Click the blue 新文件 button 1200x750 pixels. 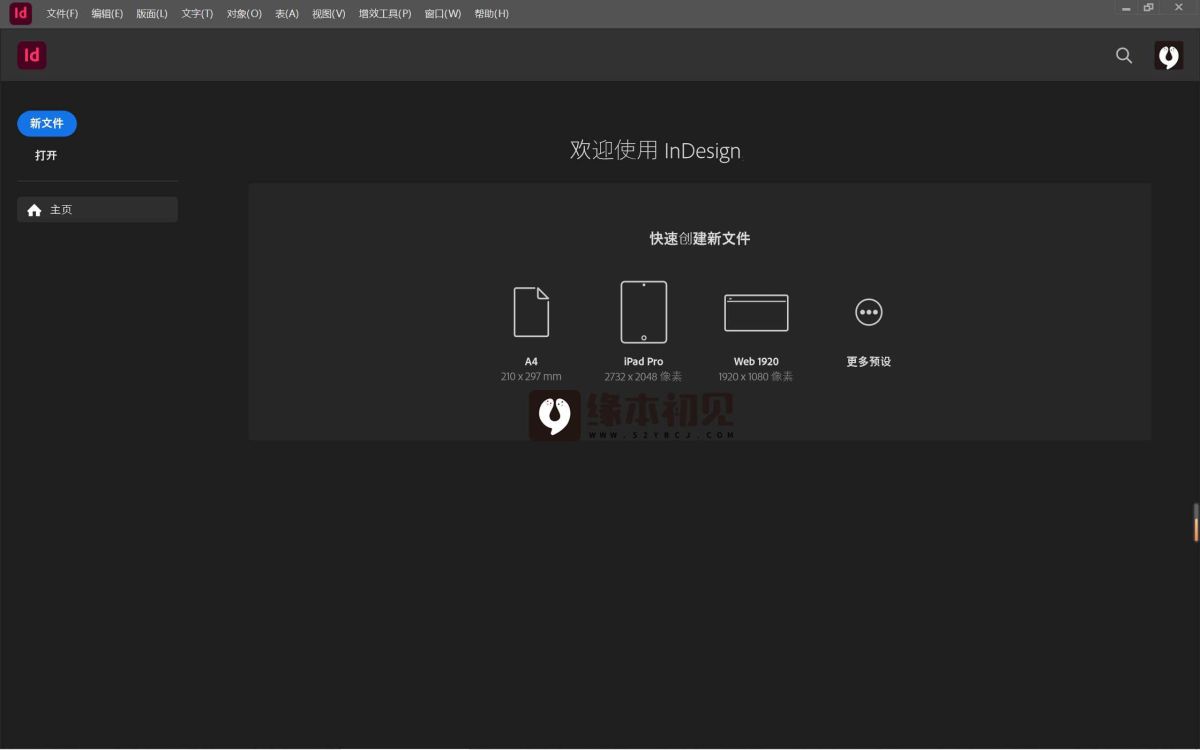coord(47,124)
